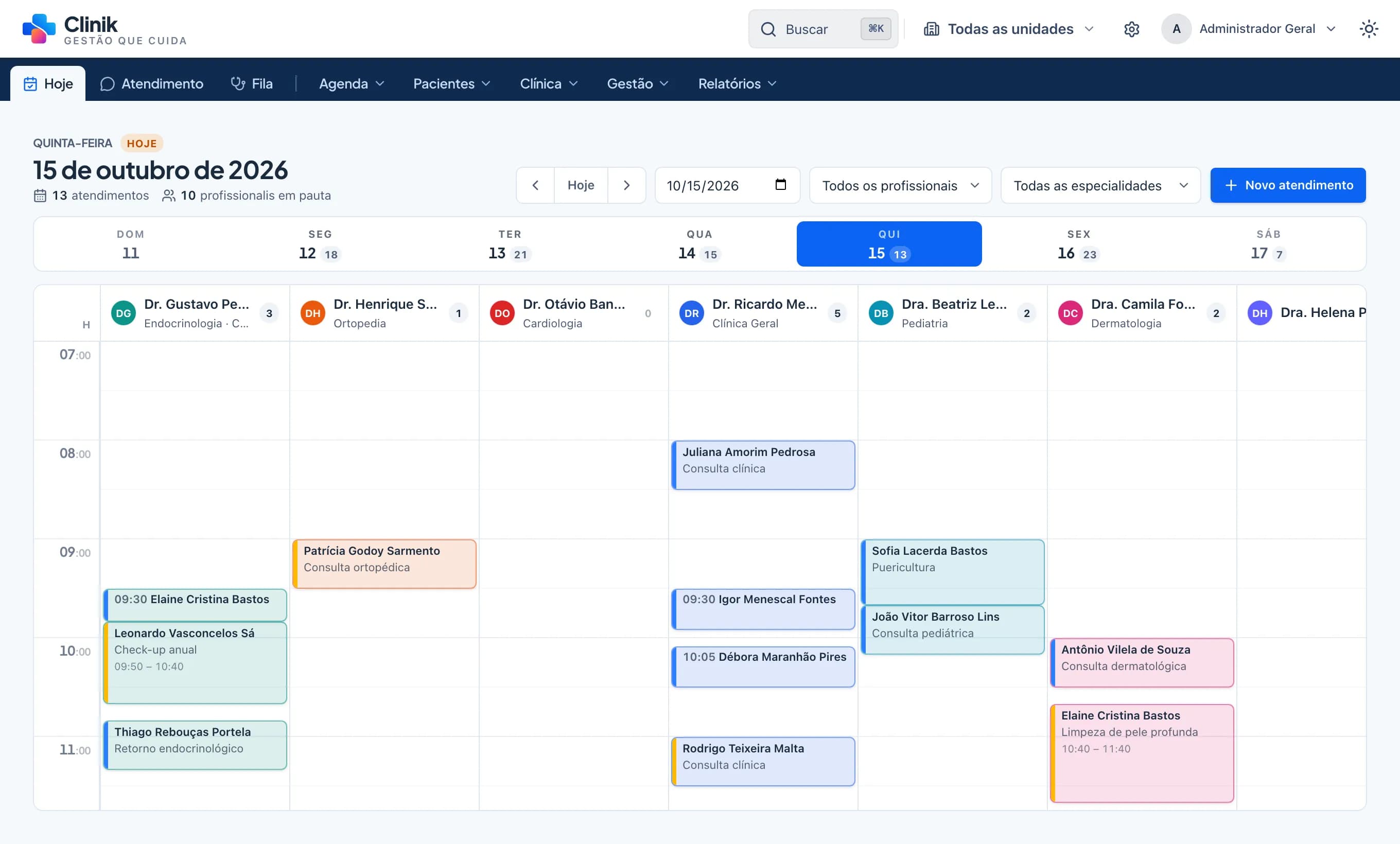Toggle the light/dark theme sun icon
1400x844 pixels.
[x=1369, y=29]
